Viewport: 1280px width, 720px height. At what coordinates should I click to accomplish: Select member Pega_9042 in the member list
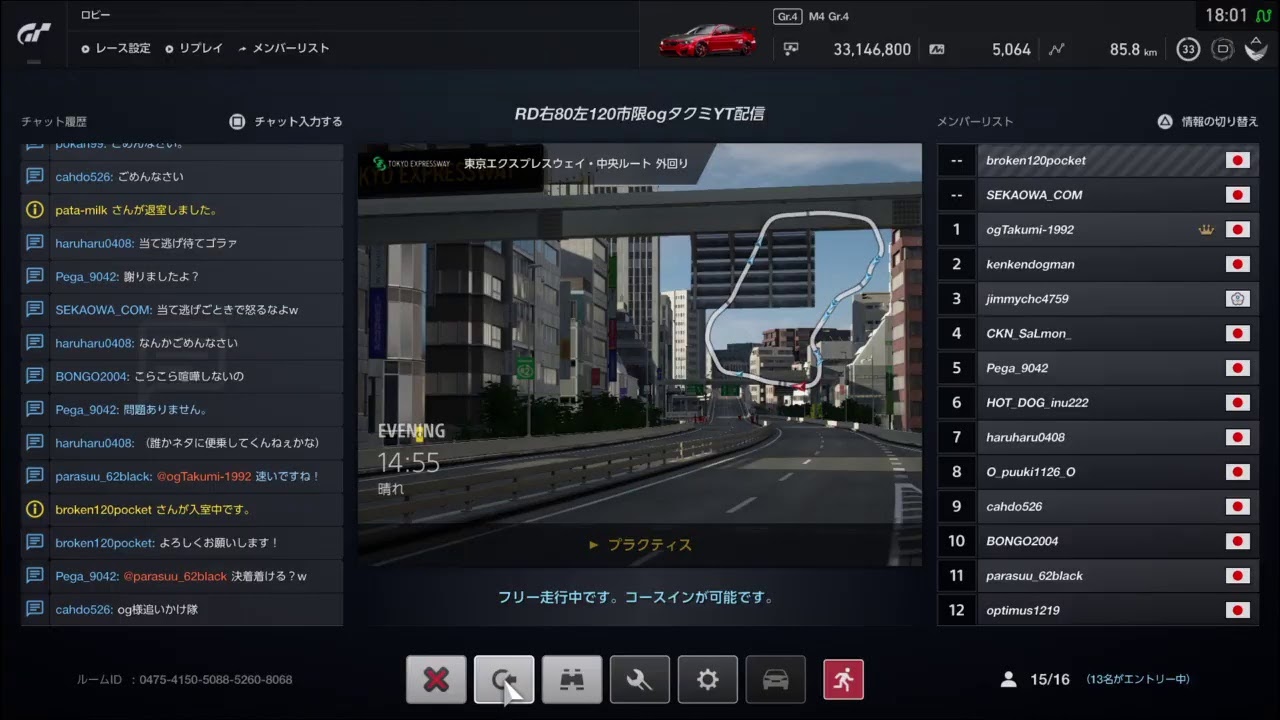[1098, 368]
